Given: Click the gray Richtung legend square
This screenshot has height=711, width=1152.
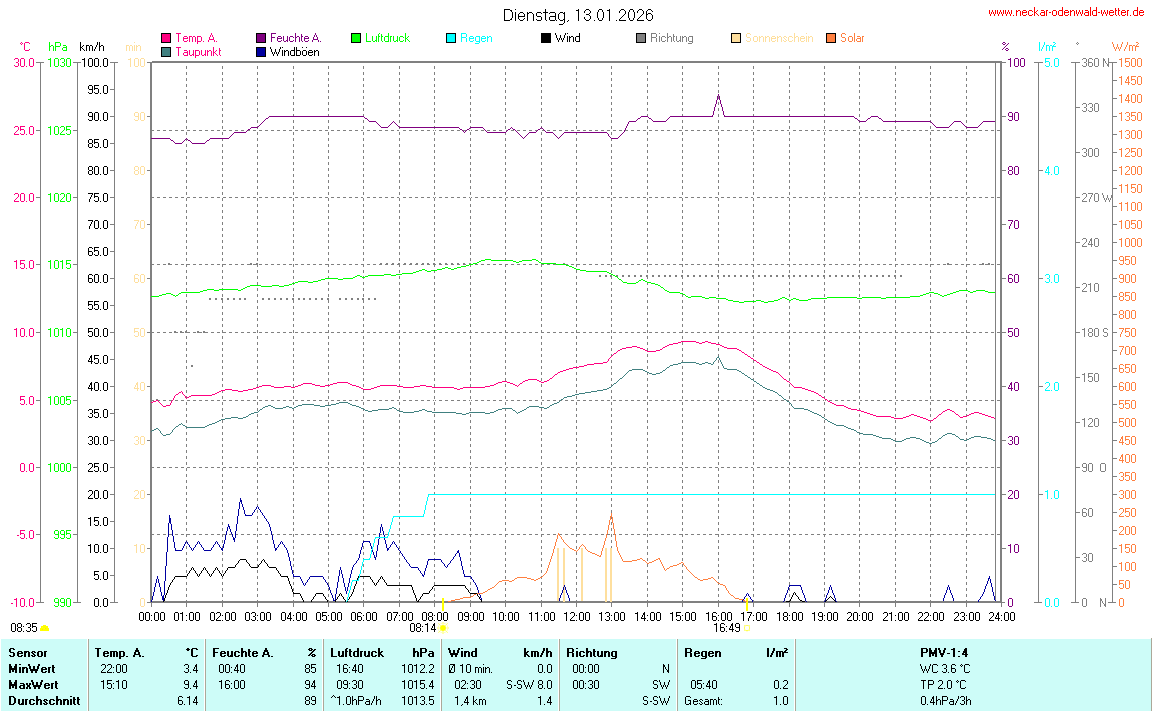Looking at the screenshot, I should point(641,38).
